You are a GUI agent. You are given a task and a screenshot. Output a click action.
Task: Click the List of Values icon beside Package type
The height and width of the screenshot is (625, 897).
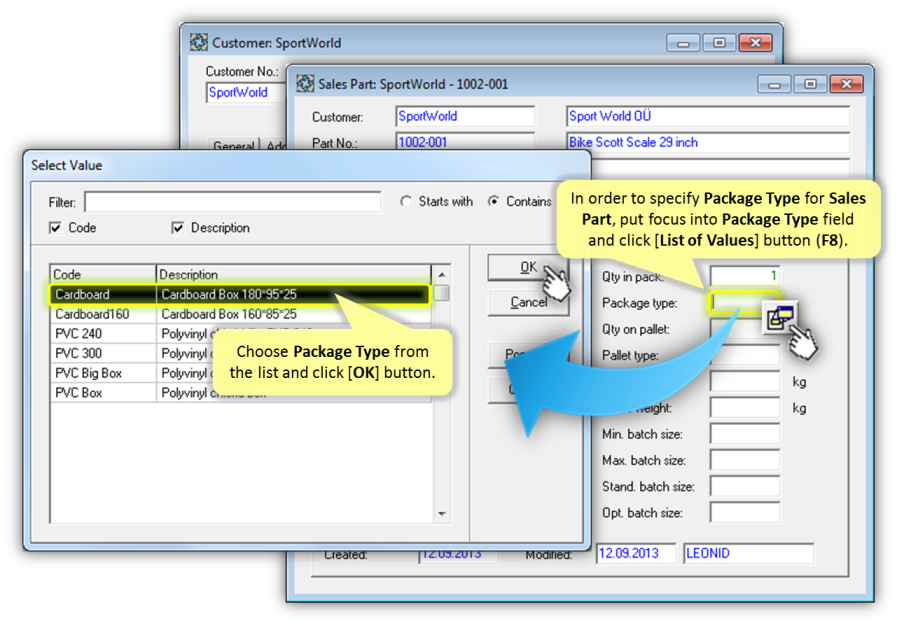[x=779, y=318]
